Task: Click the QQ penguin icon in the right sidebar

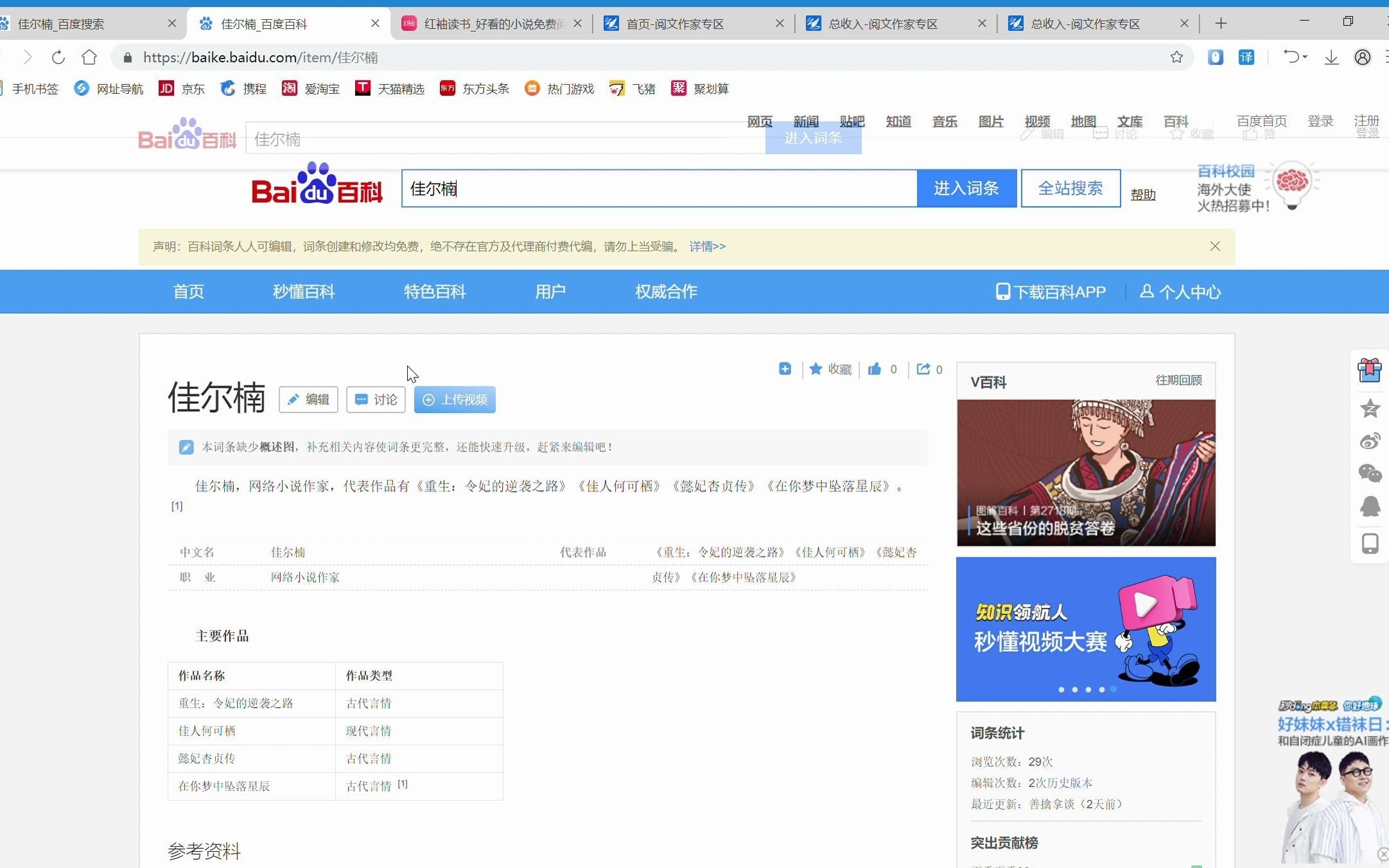Action: point(1370,507)
